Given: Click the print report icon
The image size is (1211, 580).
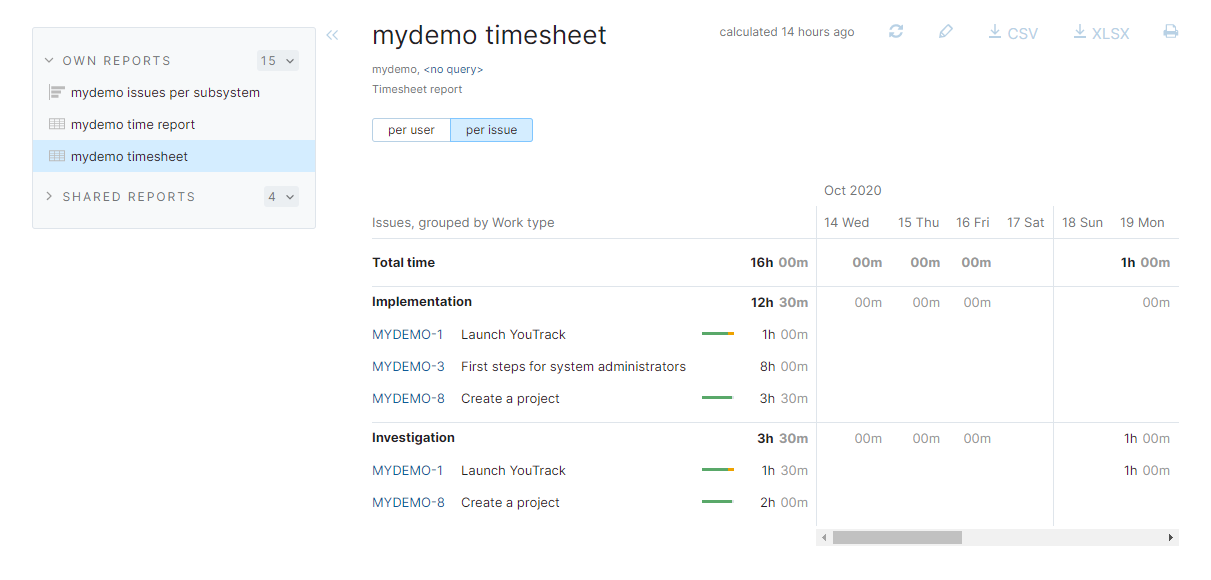Looking at the screenshot, I should tap(1170, 32).
